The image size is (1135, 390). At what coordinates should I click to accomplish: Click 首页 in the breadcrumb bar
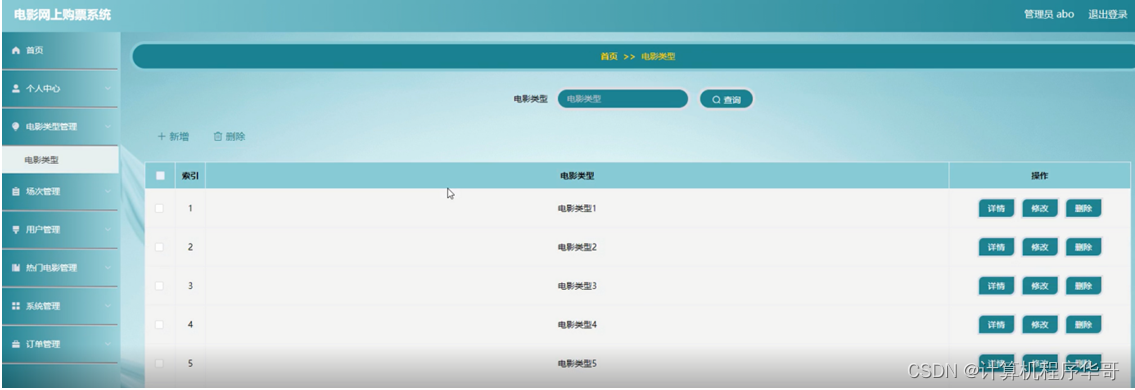point(609,56)
